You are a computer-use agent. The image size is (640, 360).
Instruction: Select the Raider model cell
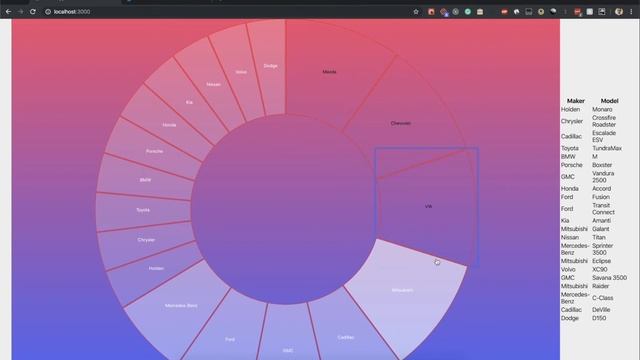click(x=600, y=286)
